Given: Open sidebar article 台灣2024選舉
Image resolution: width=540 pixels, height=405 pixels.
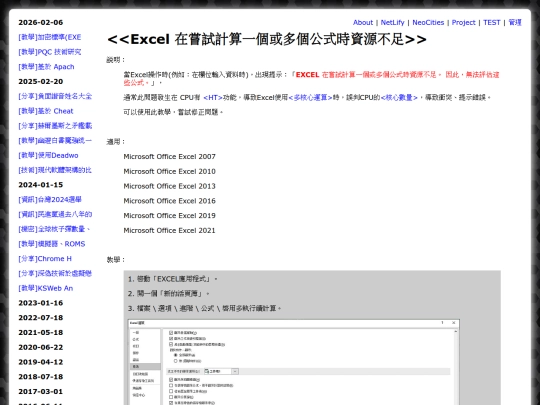Looking at the screenshot, I should pyautogui.click(x=50, y=200).
